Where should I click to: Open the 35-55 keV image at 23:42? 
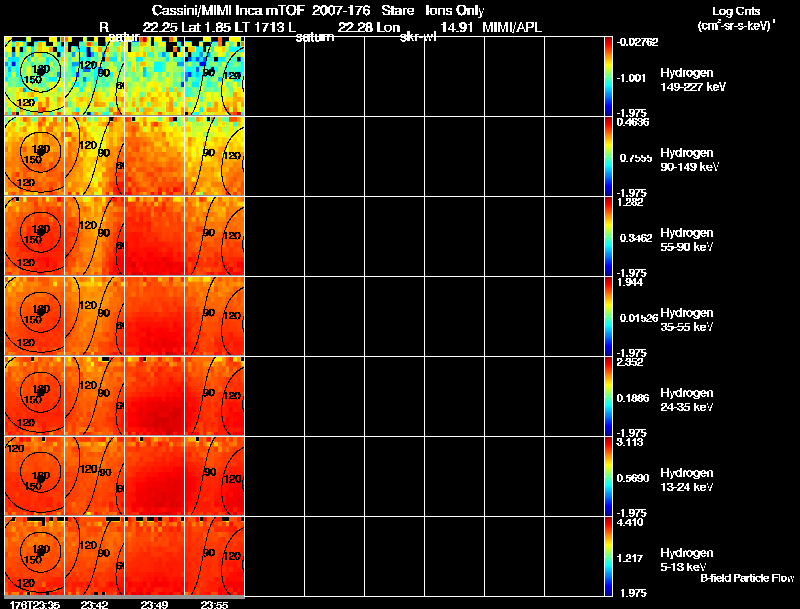[x=94, y=317]
